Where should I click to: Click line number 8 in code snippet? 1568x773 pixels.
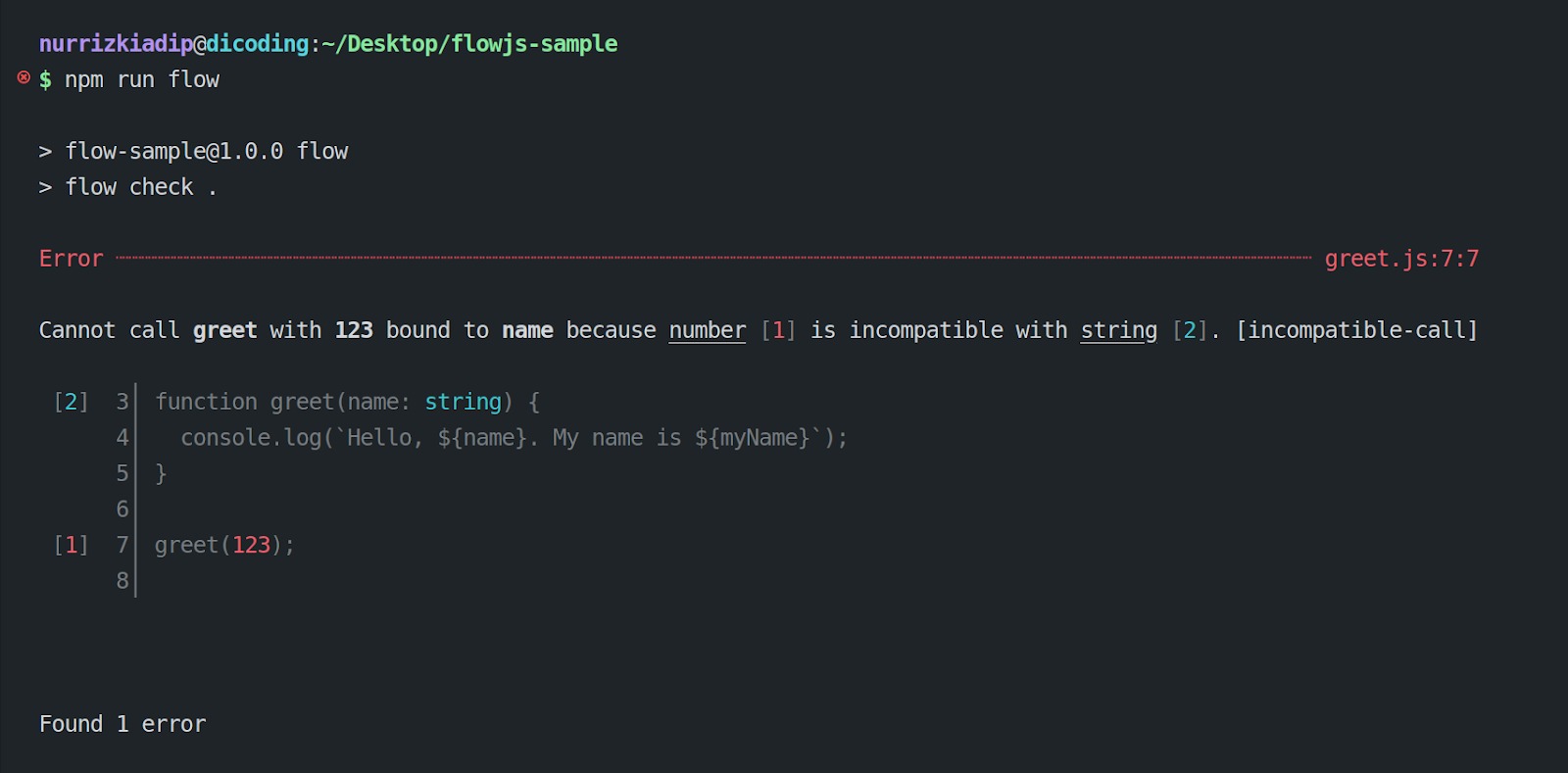click(122, 581)
